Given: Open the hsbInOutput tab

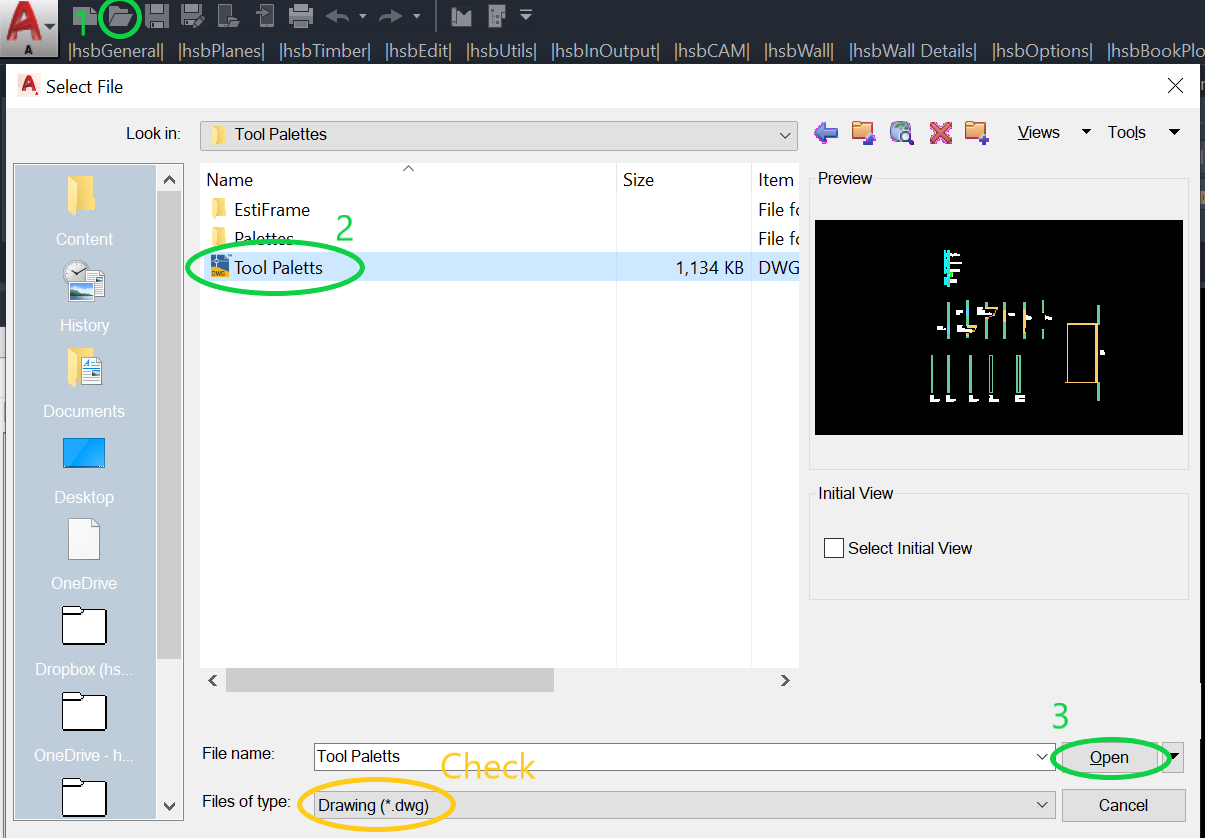Looking at the screenshot, I should point(606,50).
